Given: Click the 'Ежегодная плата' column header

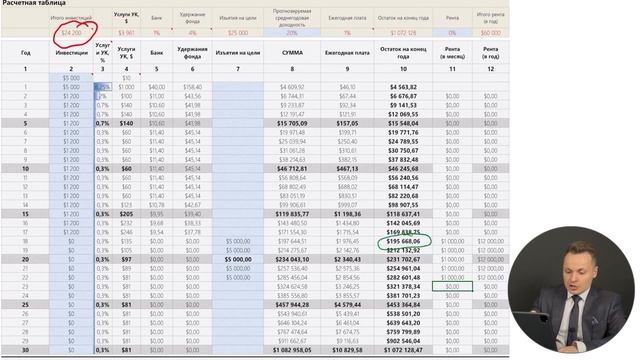Looking at the screenshot, I should [x=347, y=53].
